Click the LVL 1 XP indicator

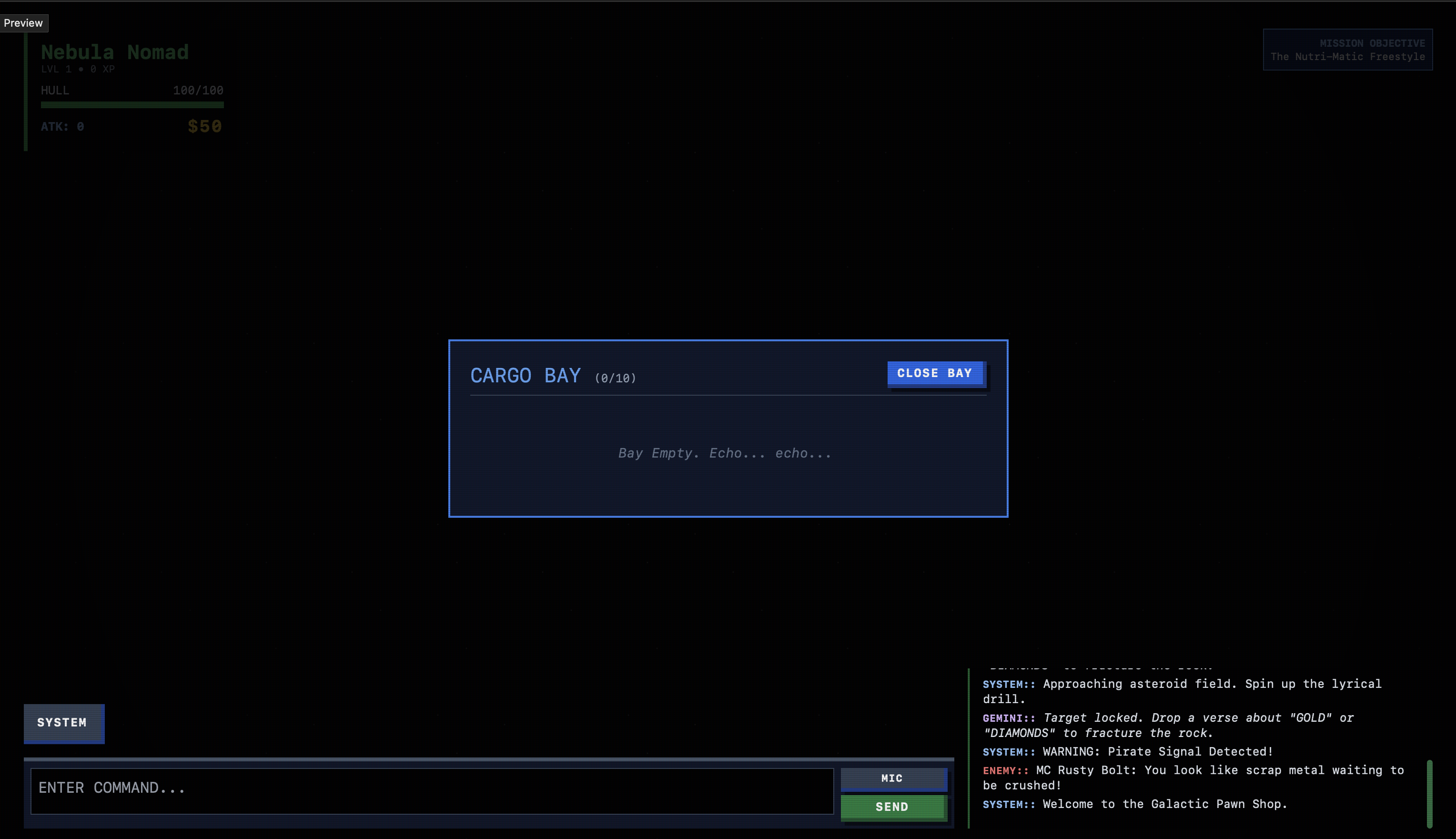[x=78, y=69]
